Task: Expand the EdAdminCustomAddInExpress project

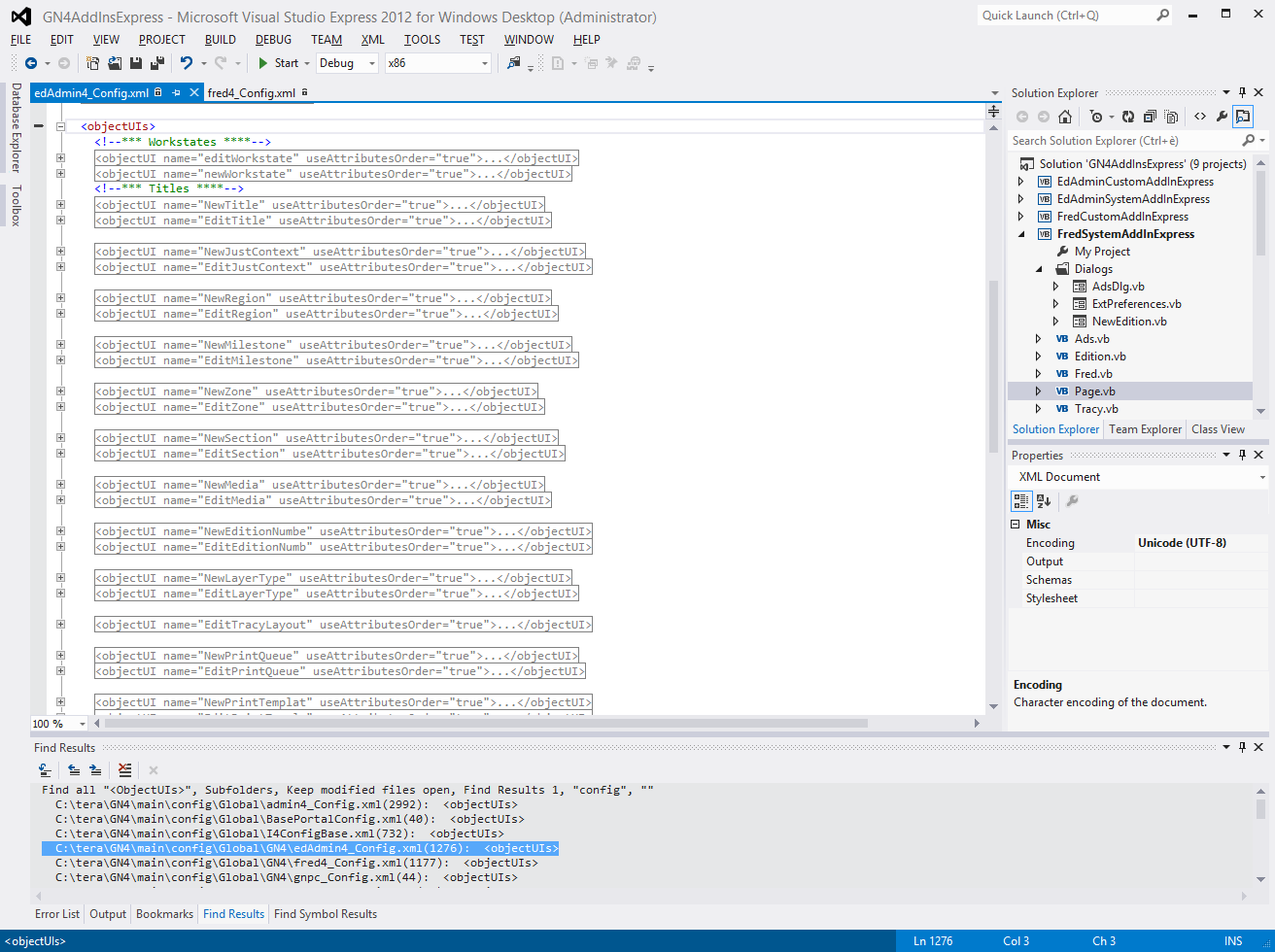Action: [x=1021, y=182]
